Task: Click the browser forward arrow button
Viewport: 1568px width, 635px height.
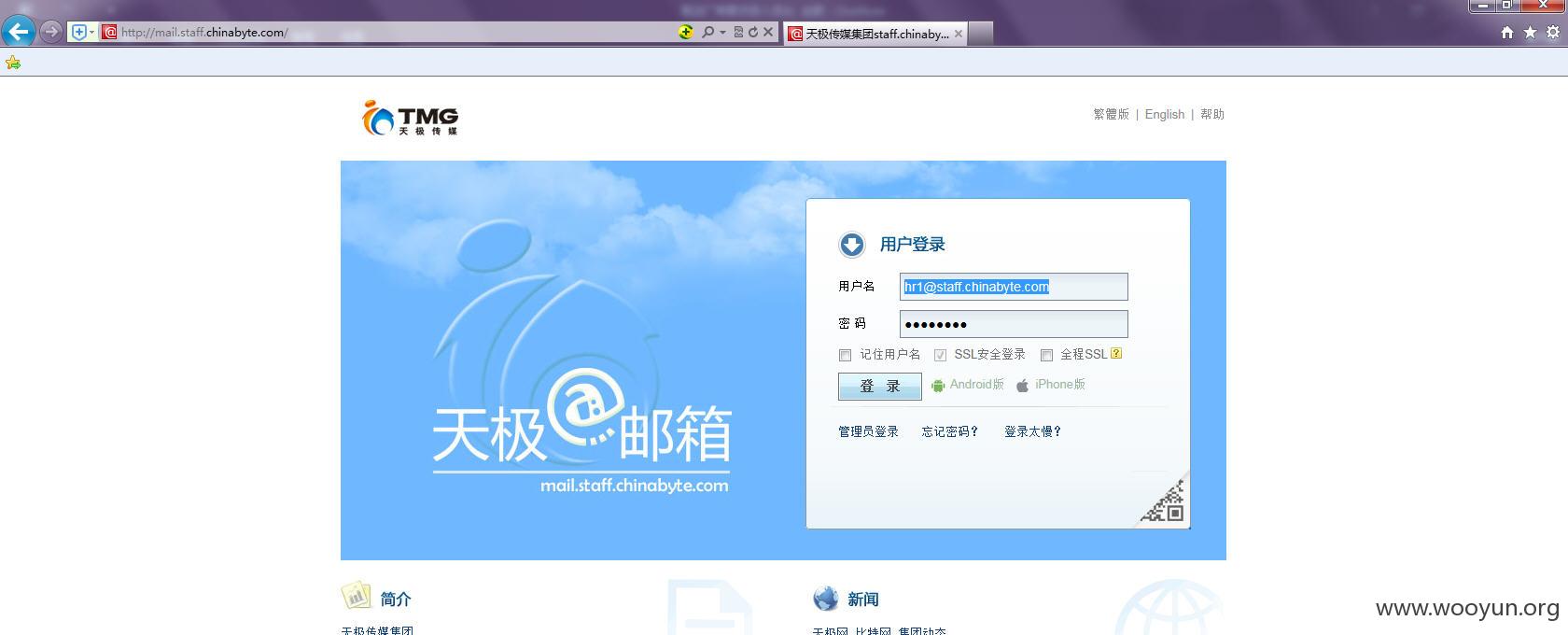Action: [51, 32]
